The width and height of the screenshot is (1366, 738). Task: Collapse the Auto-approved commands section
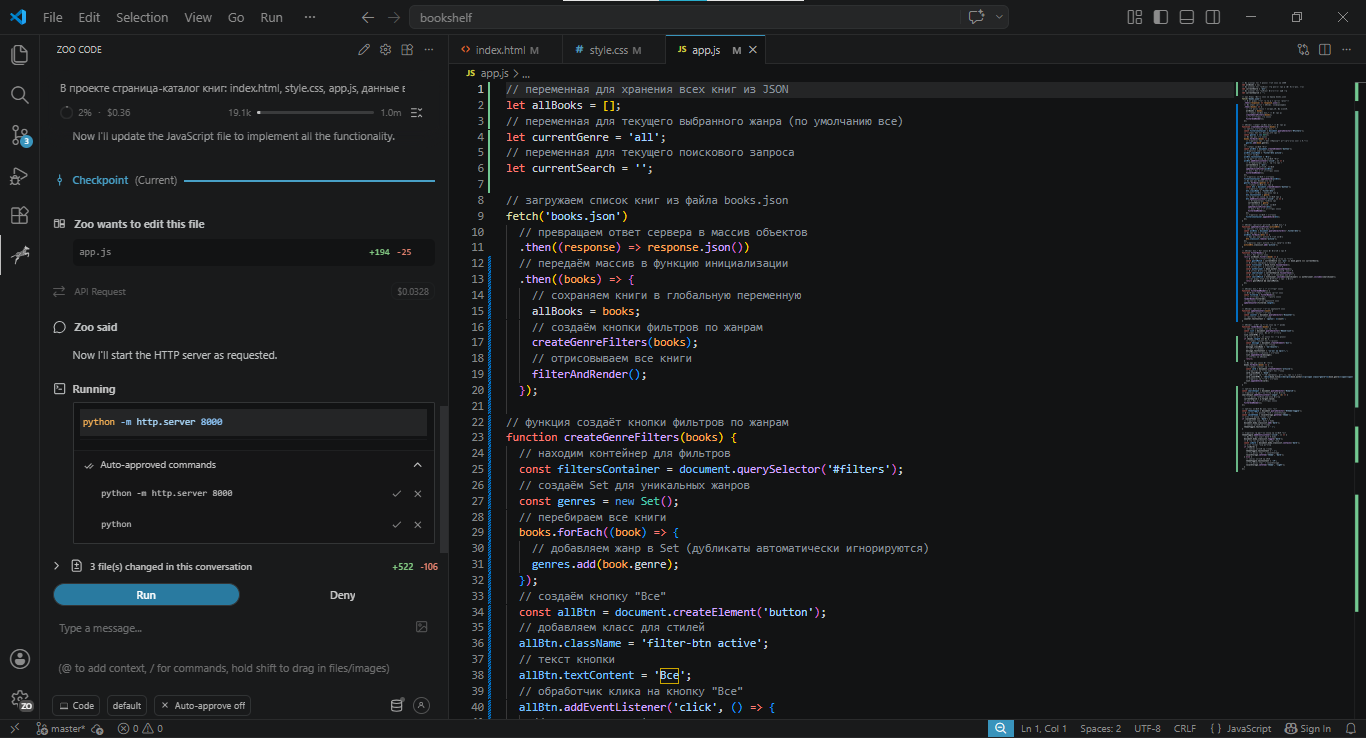417,465
